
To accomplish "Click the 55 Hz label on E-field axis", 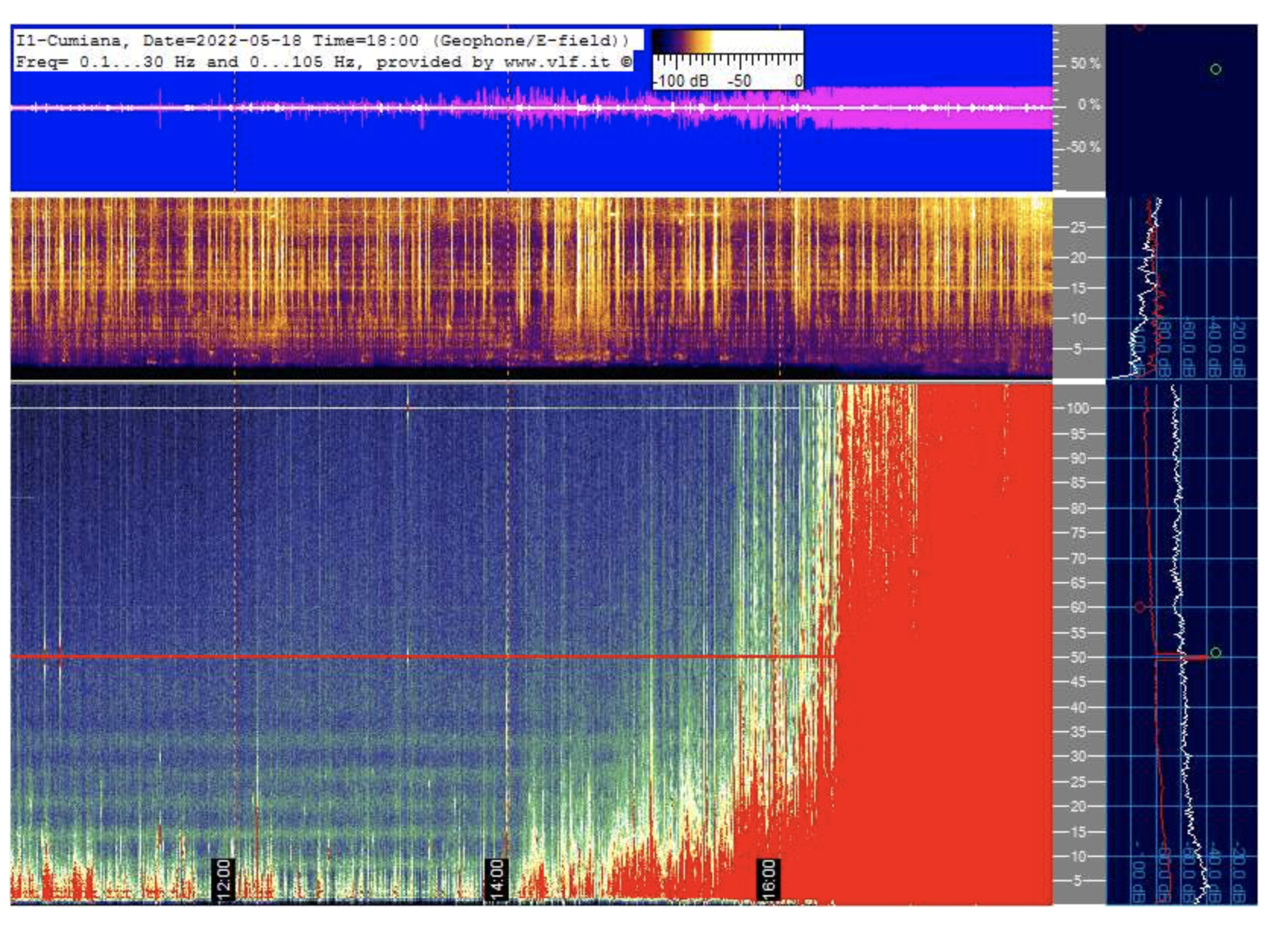I will click(1078, 633).
